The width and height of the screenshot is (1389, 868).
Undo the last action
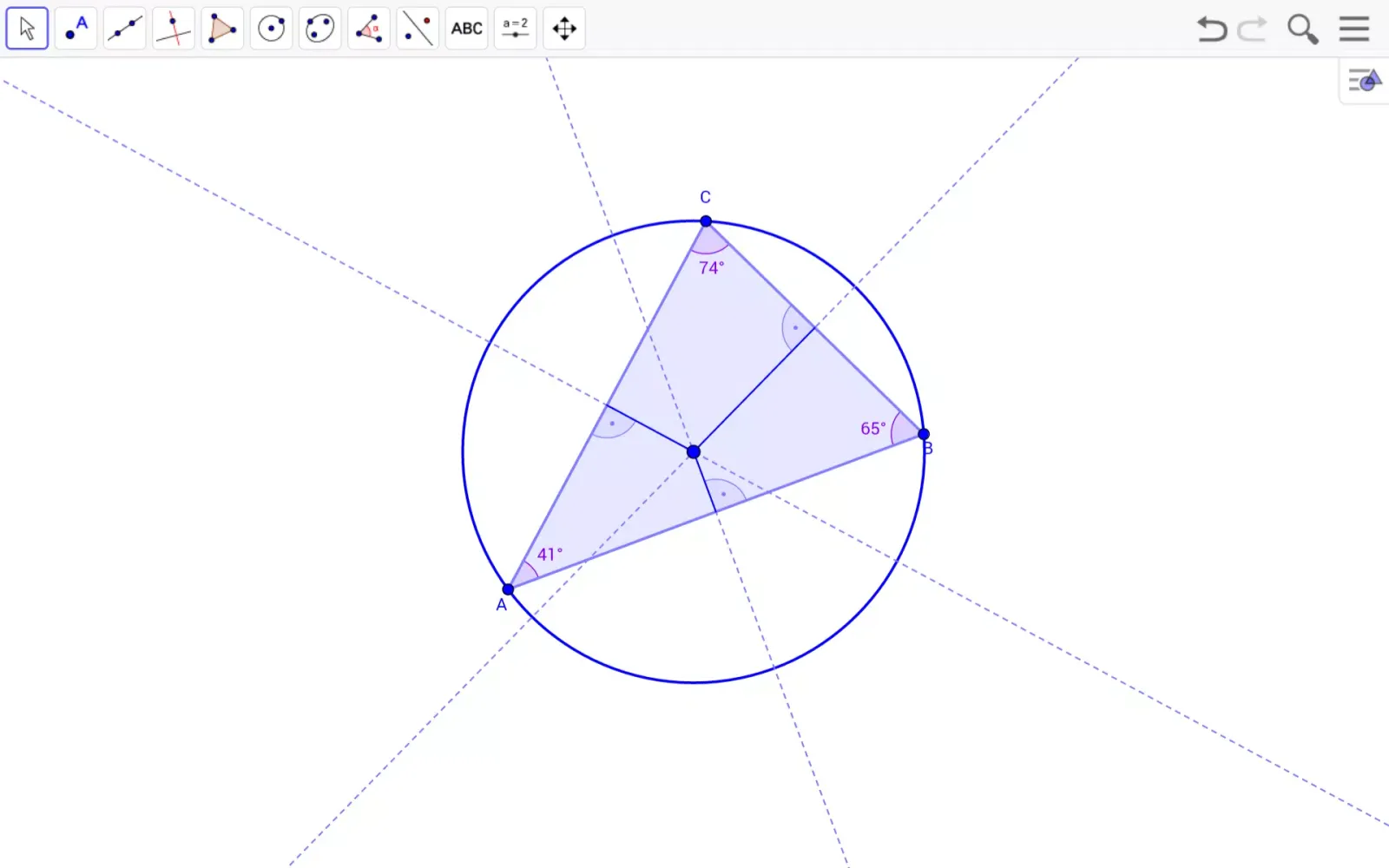(1211, 29)
